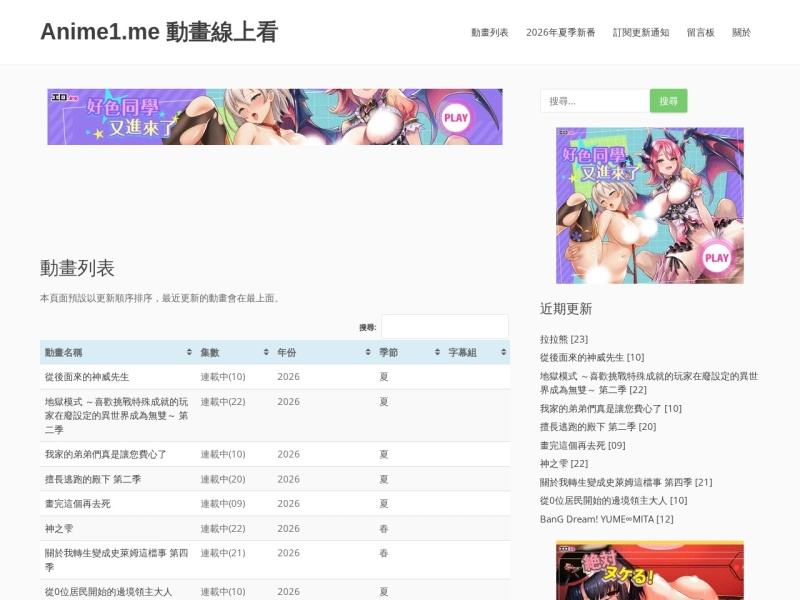
Task: Click 2026 year cell in 畫完這個再去死 row
Action: [x=288, y=504]
